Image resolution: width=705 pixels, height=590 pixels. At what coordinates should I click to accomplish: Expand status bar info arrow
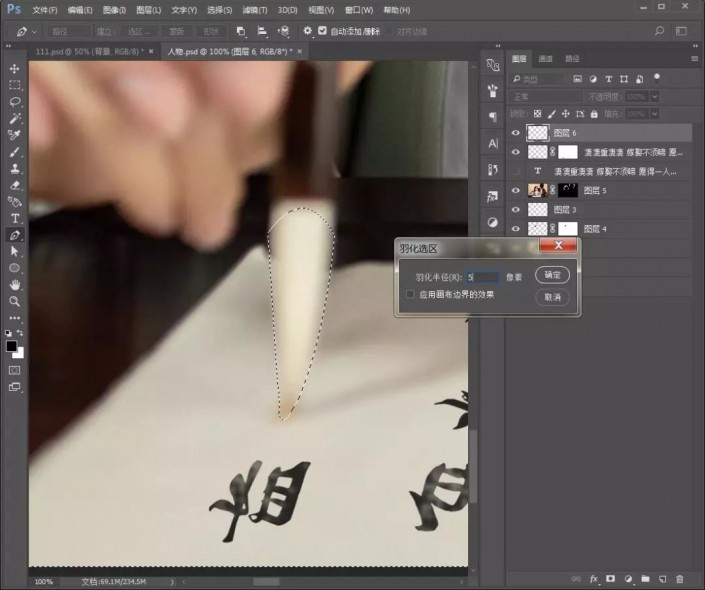(172, 581)
